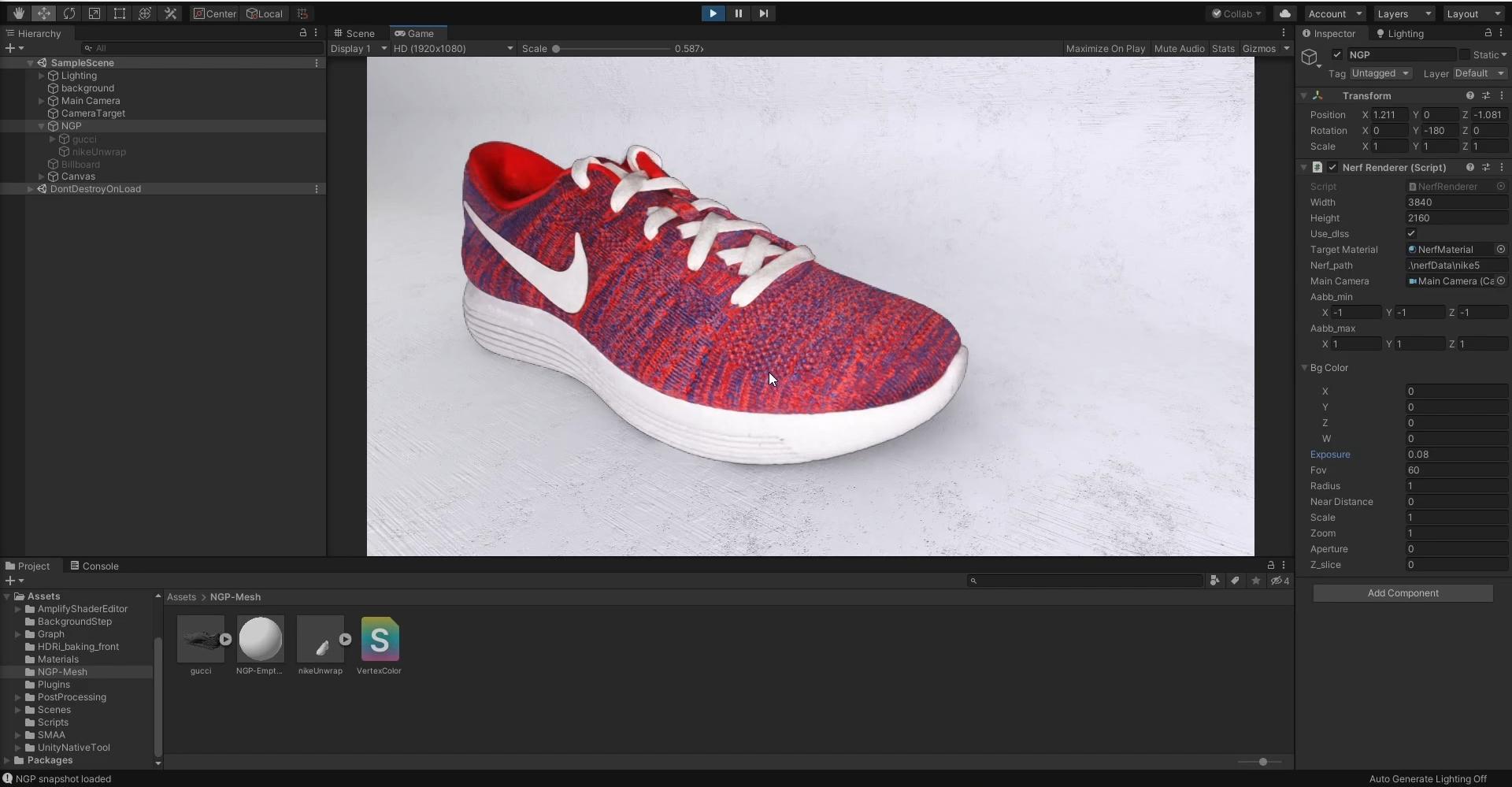This screenshot has width=1512, height=787.
Task: Lock the Inspector panel
Action: tap(1488, 33)
